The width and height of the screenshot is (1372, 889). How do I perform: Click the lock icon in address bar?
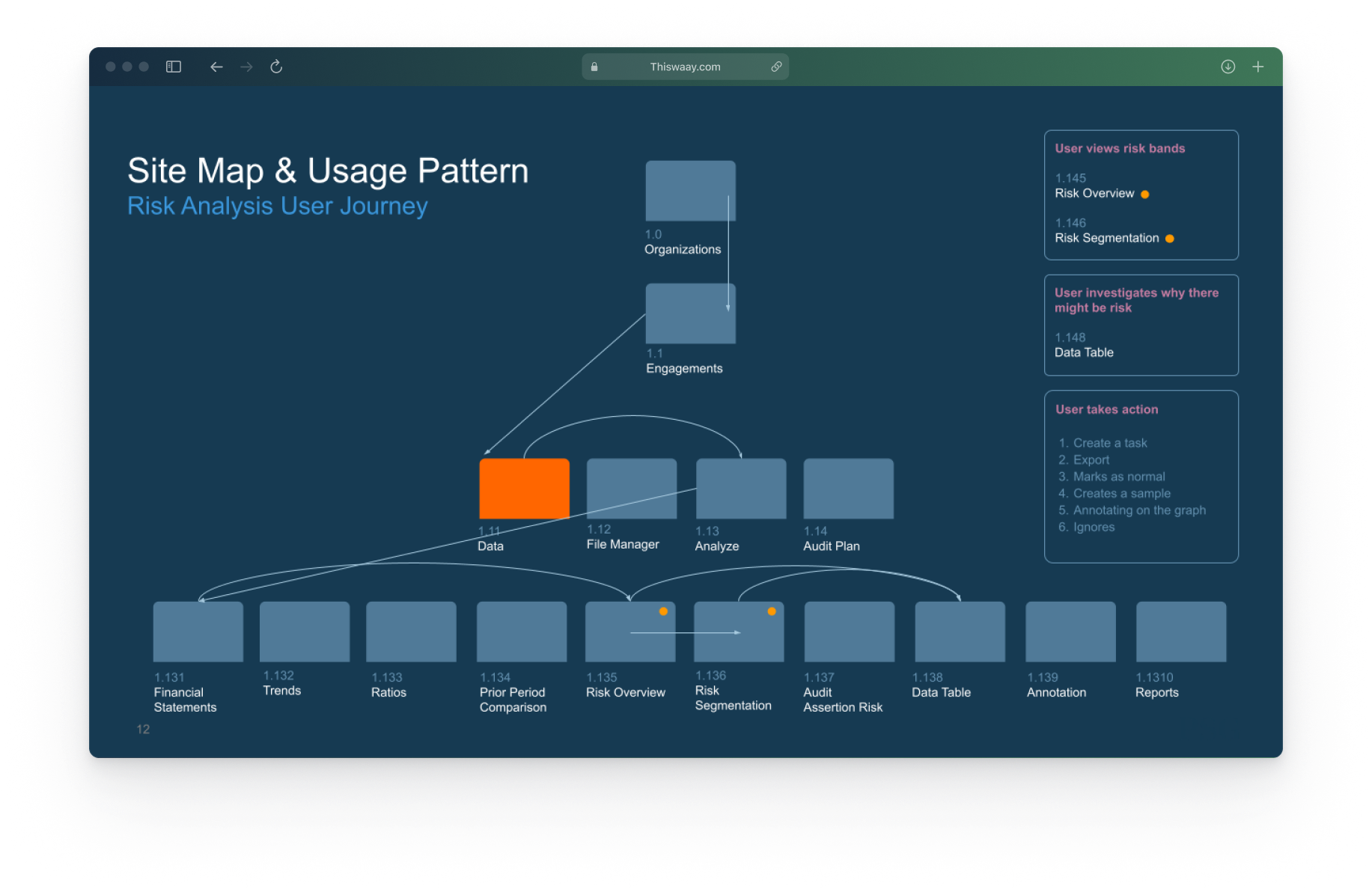coord(594,67)
